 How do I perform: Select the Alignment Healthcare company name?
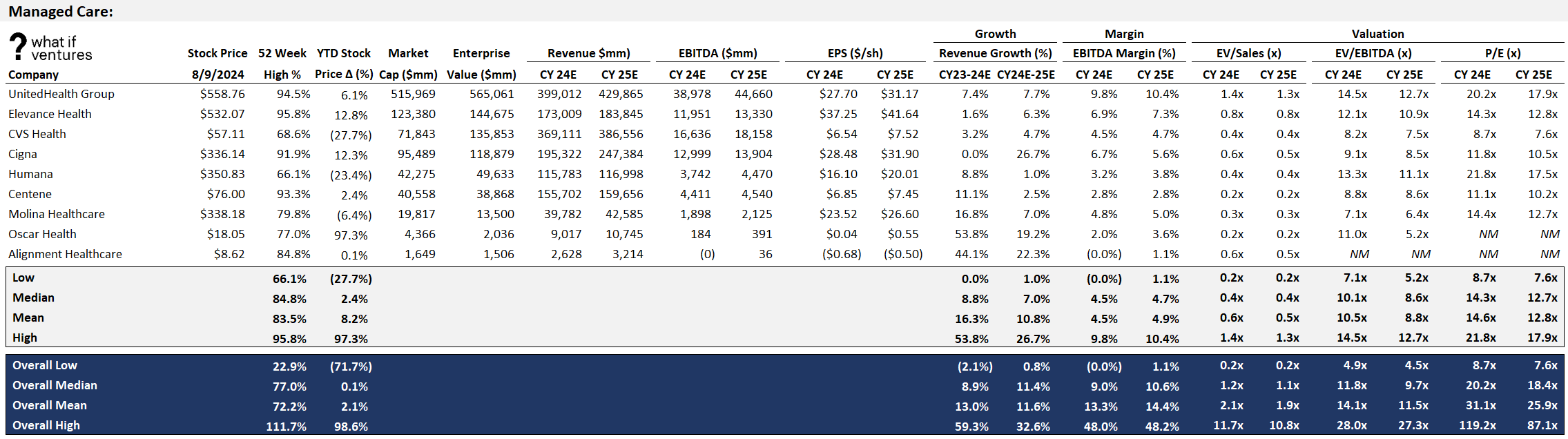click(65, 254)
